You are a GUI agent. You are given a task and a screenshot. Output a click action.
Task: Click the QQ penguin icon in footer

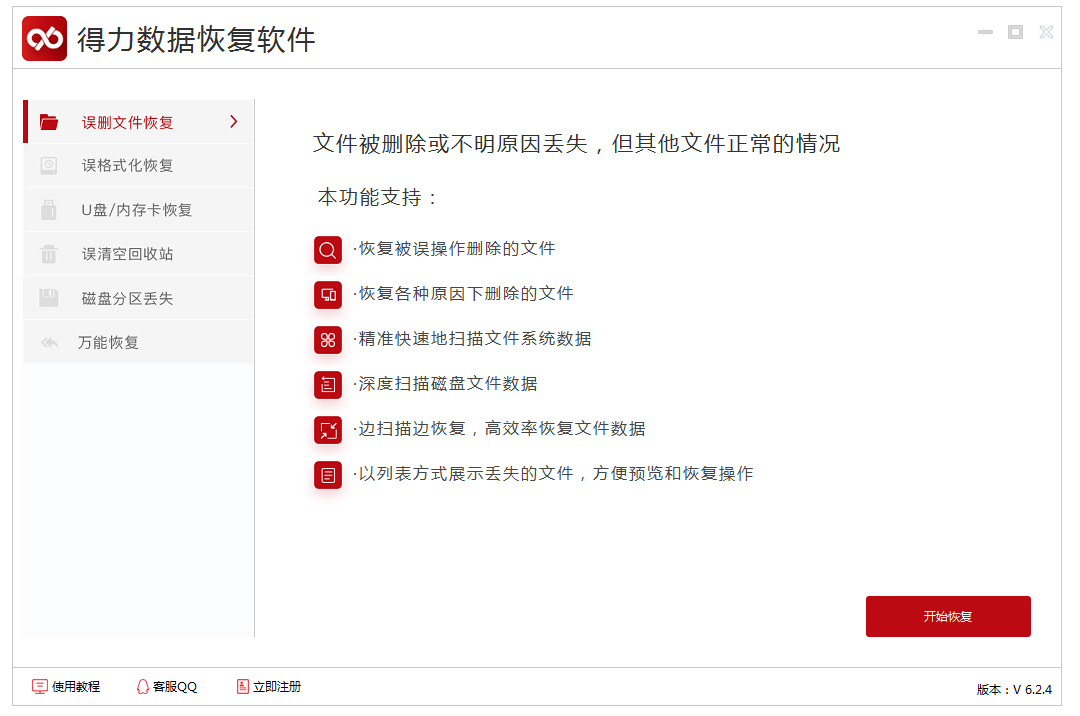(x=143, y=686)
